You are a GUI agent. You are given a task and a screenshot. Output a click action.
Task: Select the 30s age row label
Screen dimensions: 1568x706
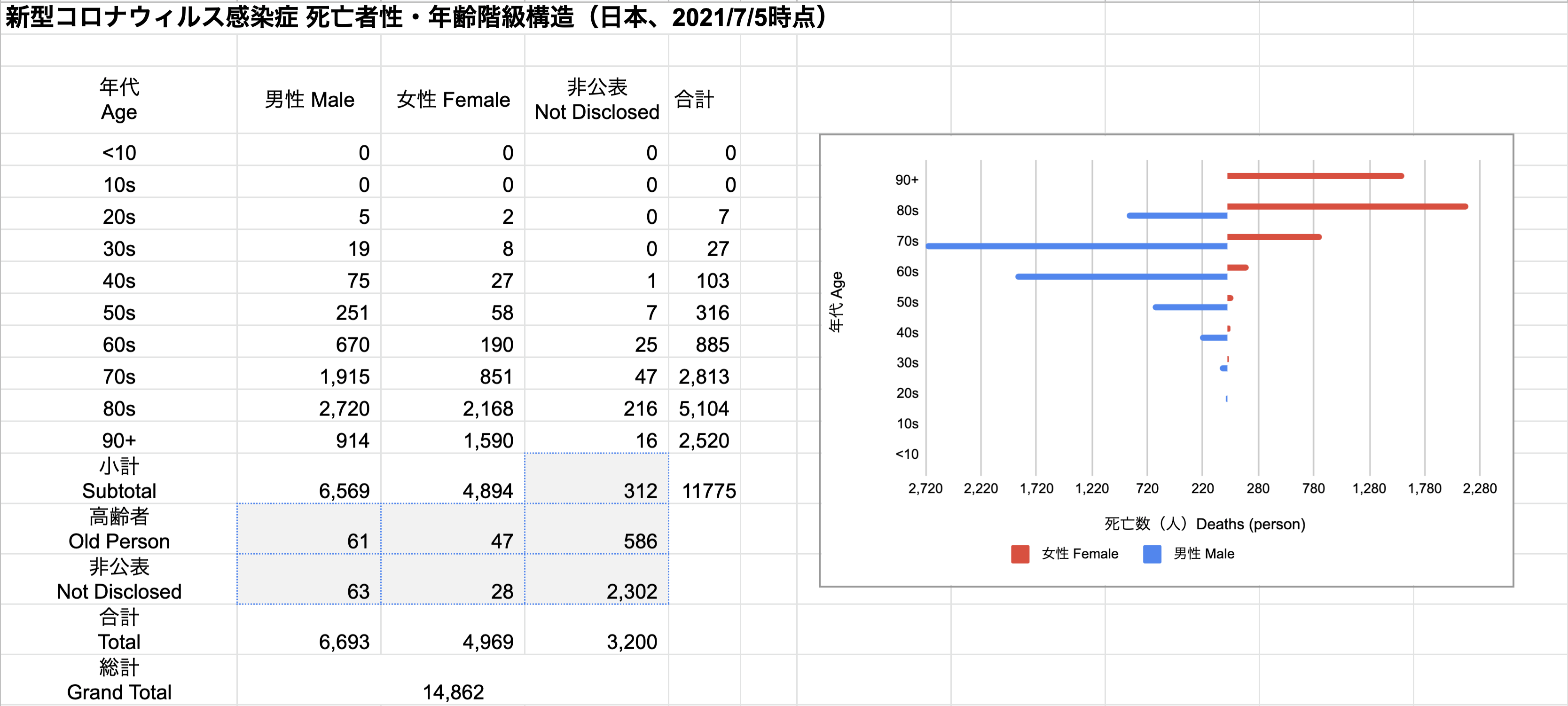(119, 248)
